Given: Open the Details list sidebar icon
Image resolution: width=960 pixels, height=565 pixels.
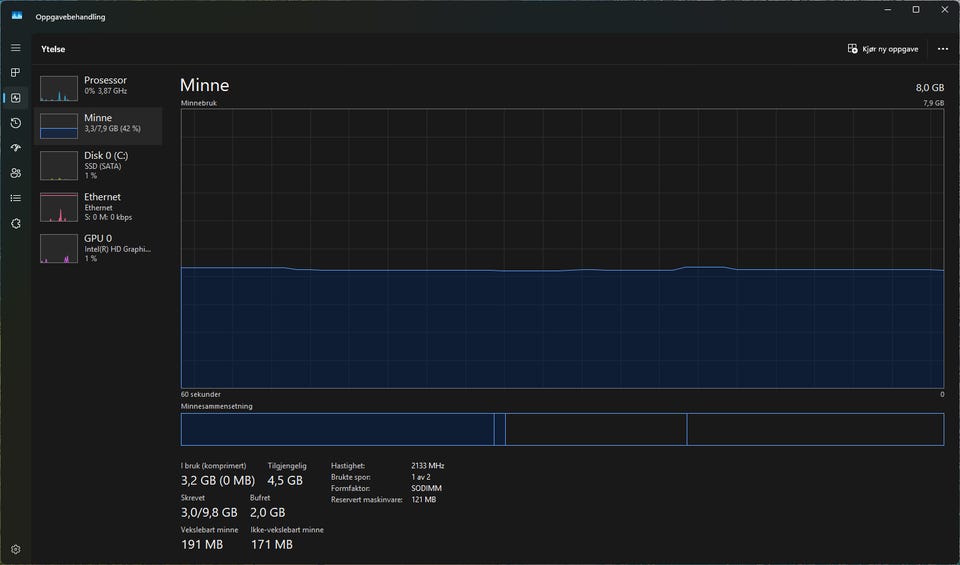Looking at the screenshot, I should click(x=15, y=198).
